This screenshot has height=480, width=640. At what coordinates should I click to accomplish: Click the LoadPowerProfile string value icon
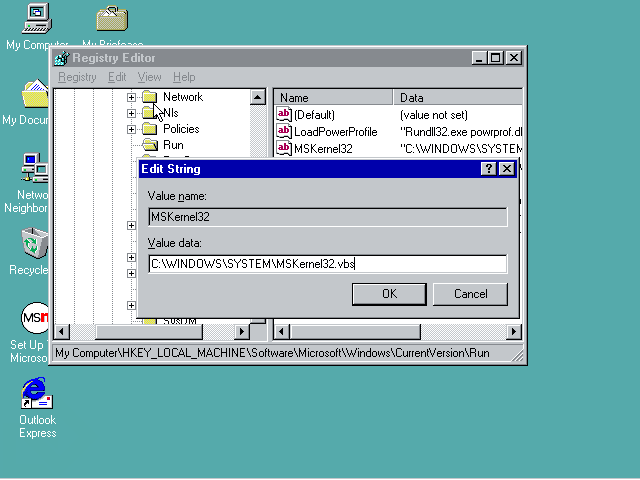pos(284,131)
